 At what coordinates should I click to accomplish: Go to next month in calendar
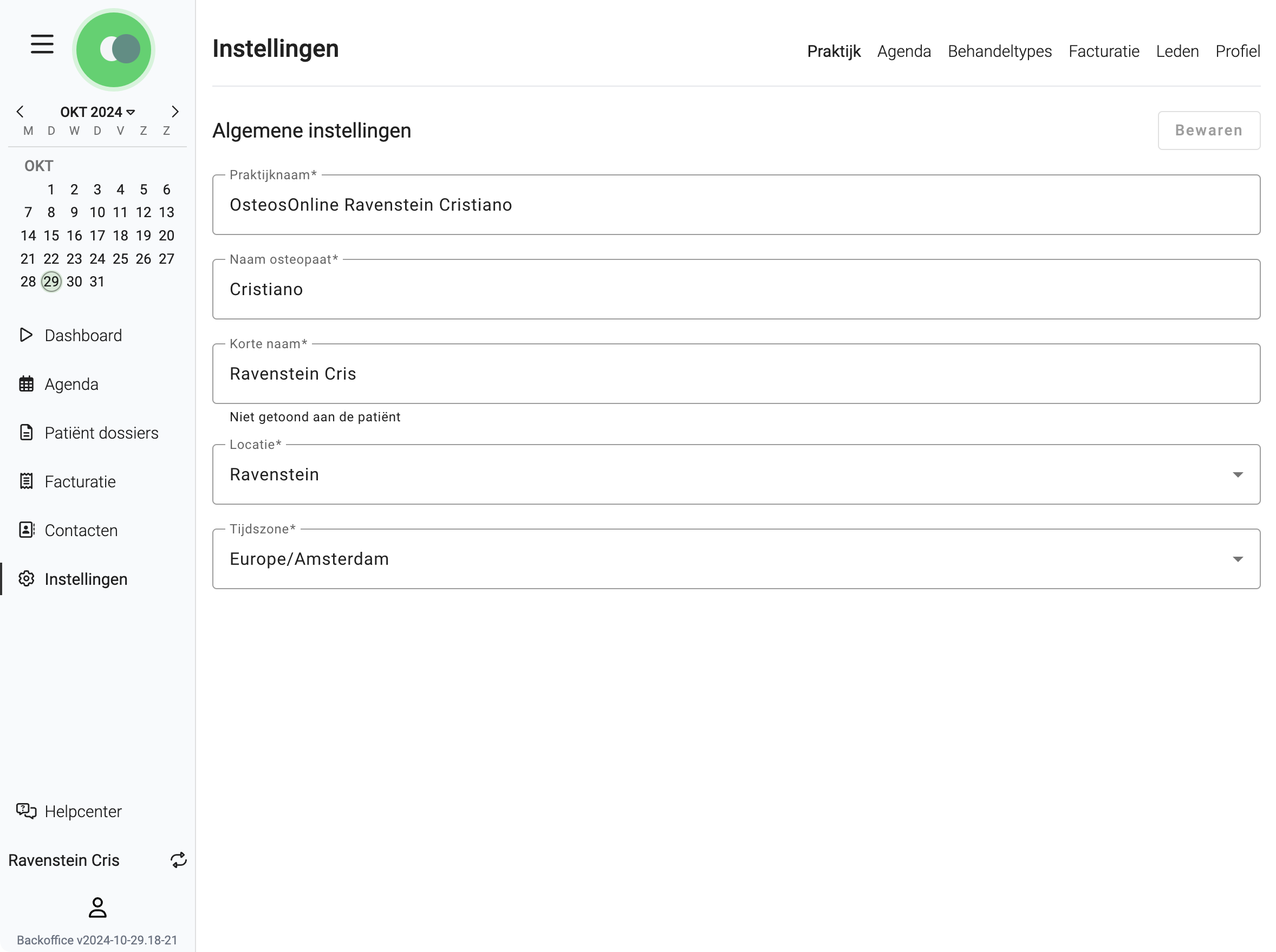coord(174,111)
